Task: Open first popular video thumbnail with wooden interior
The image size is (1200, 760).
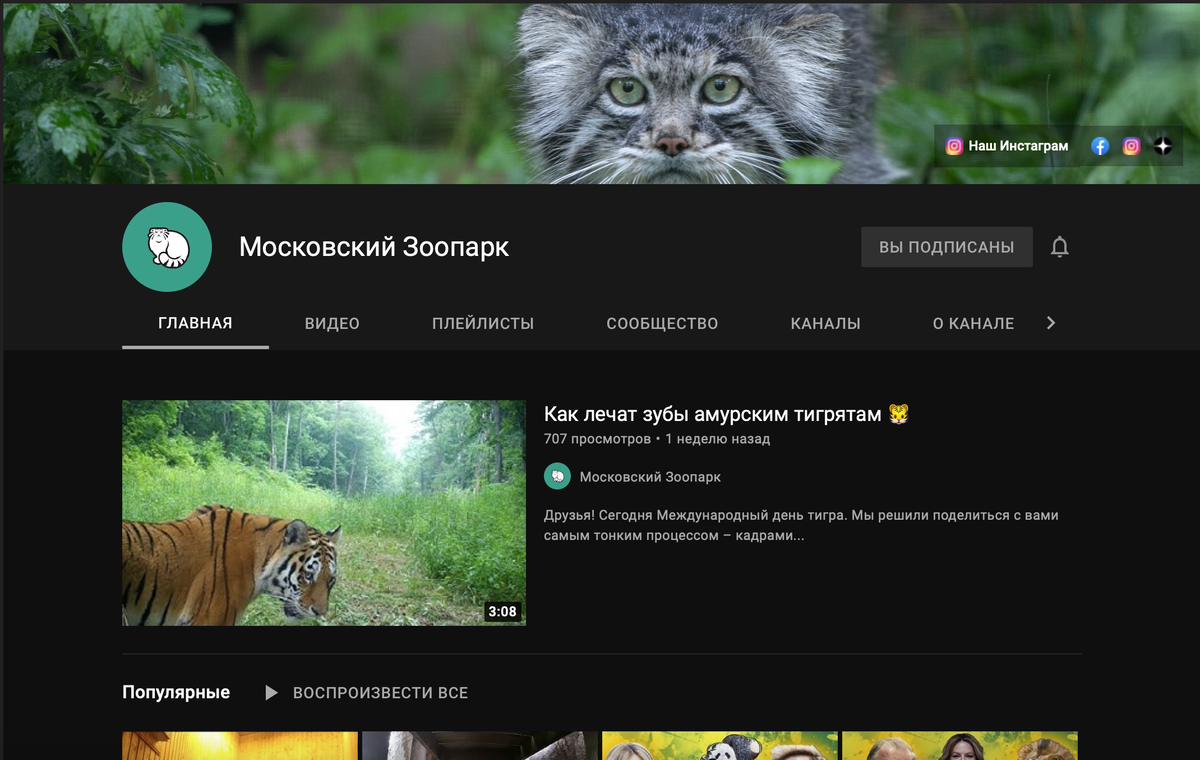Action: point(240,746)
